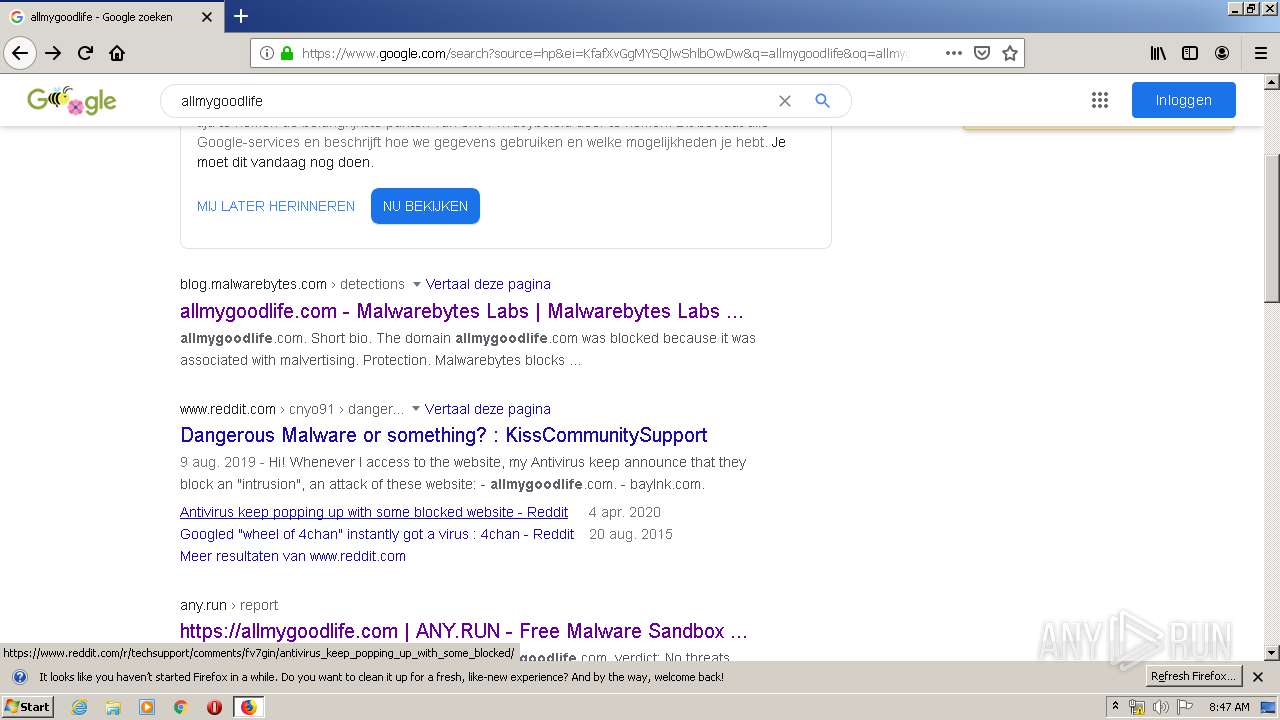Go forward with the forward arrow
1280x720 pixels.
tap(53, 53)
